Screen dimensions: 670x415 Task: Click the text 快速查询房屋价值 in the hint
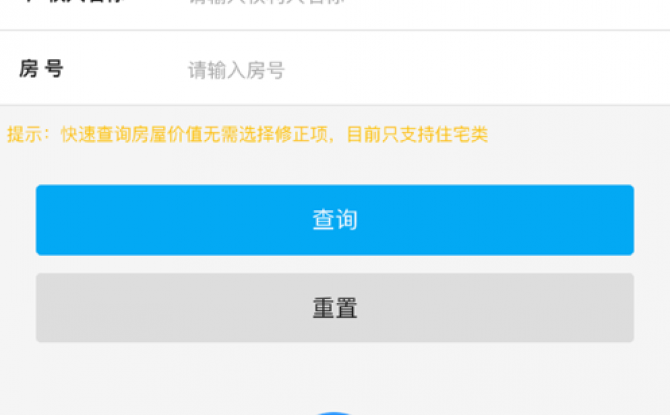click(131, 135)
